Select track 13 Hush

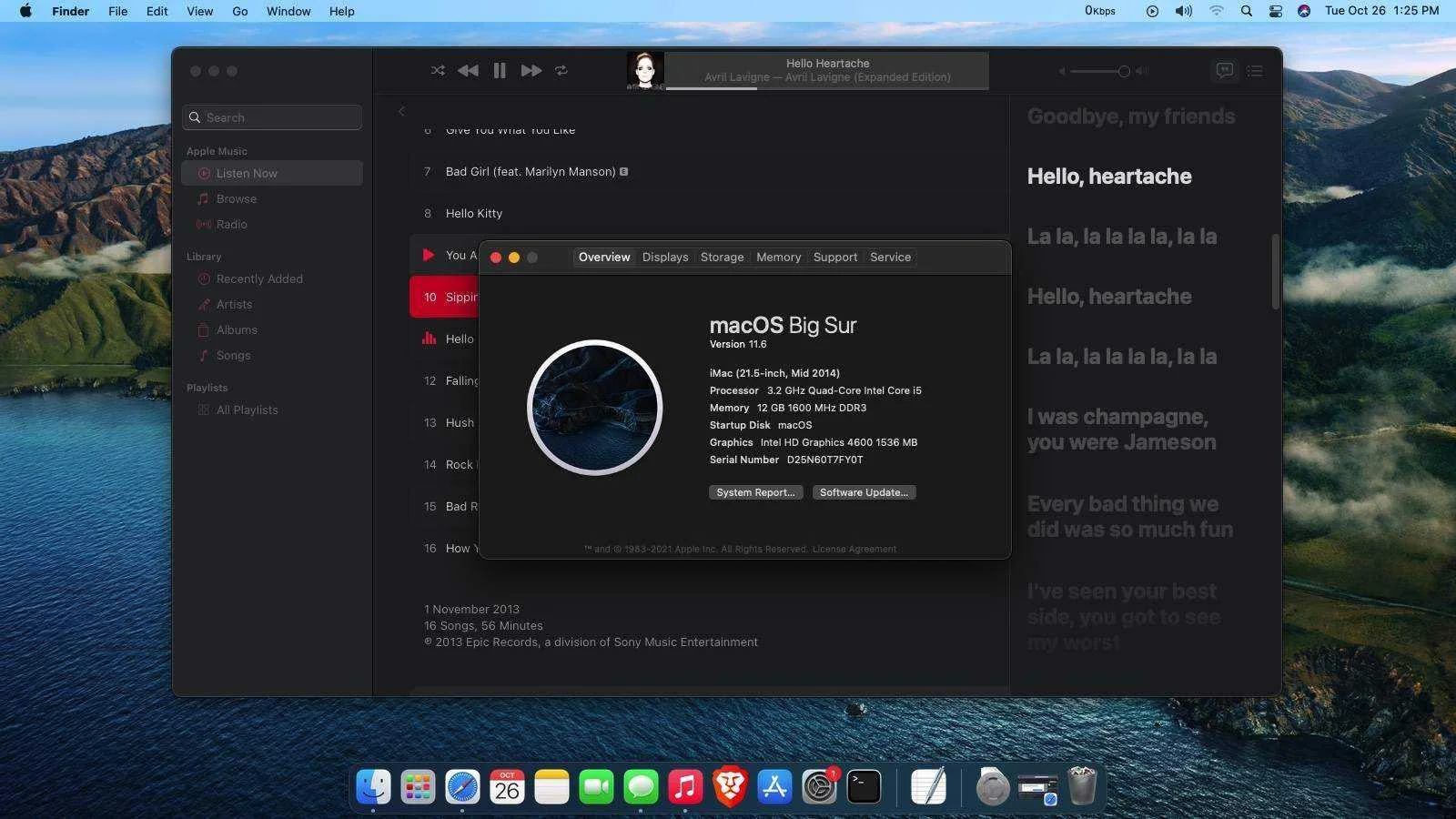click(444, 422)
